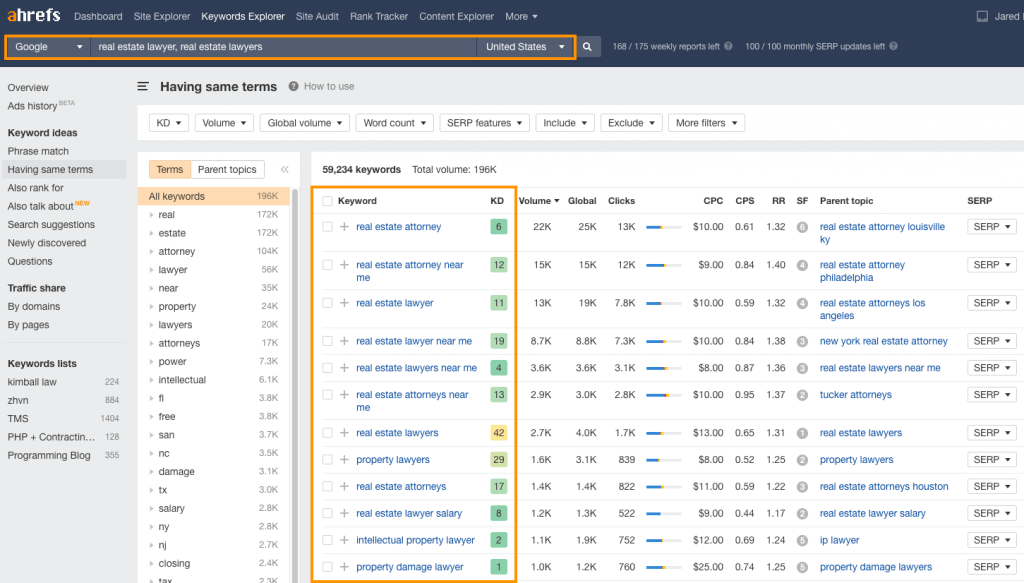
Task: Open the United States country dropdown
Action: [525, 47]
